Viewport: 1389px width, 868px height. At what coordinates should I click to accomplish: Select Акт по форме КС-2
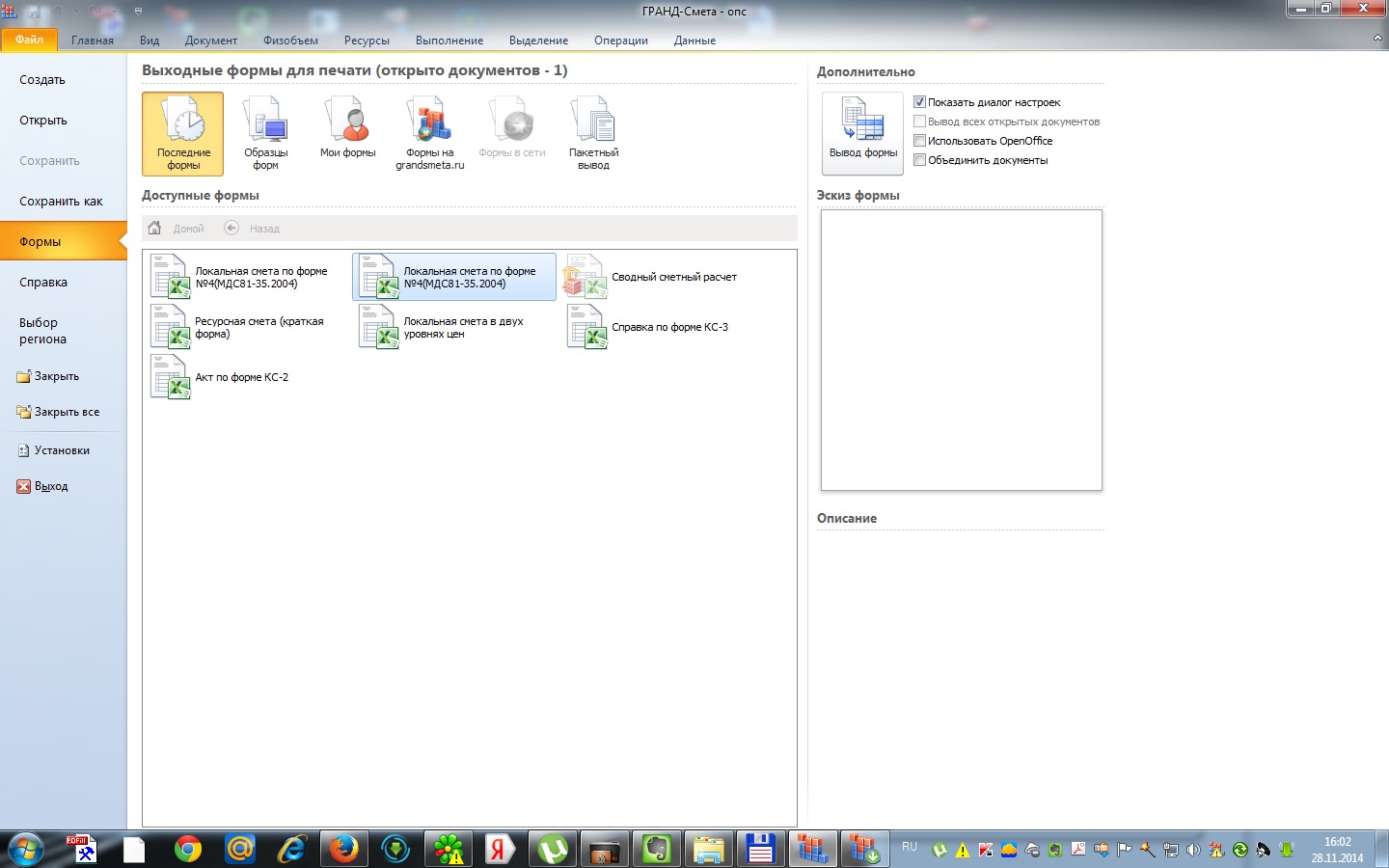220,378
